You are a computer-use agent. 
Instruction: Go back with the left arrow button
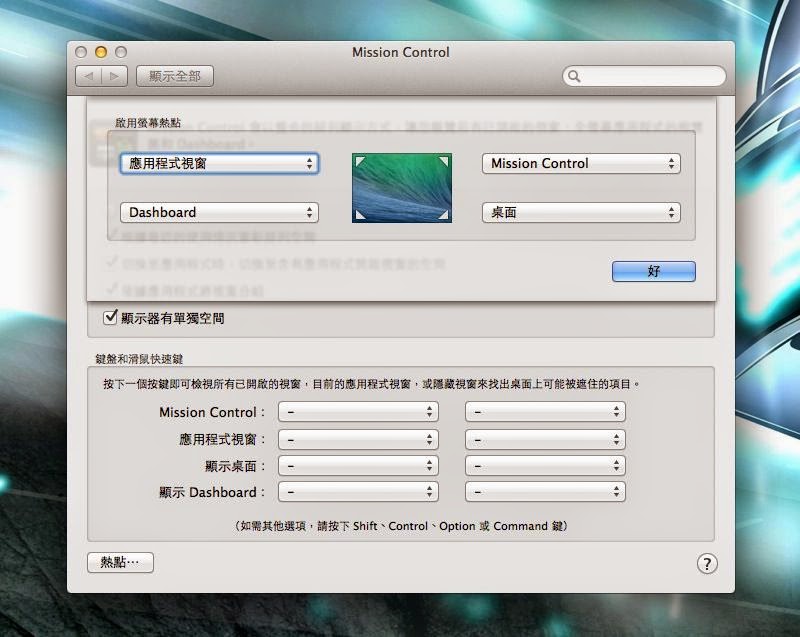(89, 77)
